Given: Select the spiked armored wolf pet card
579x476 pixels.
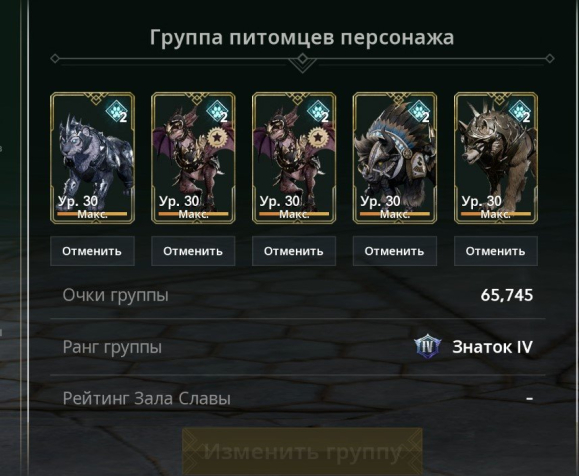Looking at the screenshot, I should coord(496,158).
